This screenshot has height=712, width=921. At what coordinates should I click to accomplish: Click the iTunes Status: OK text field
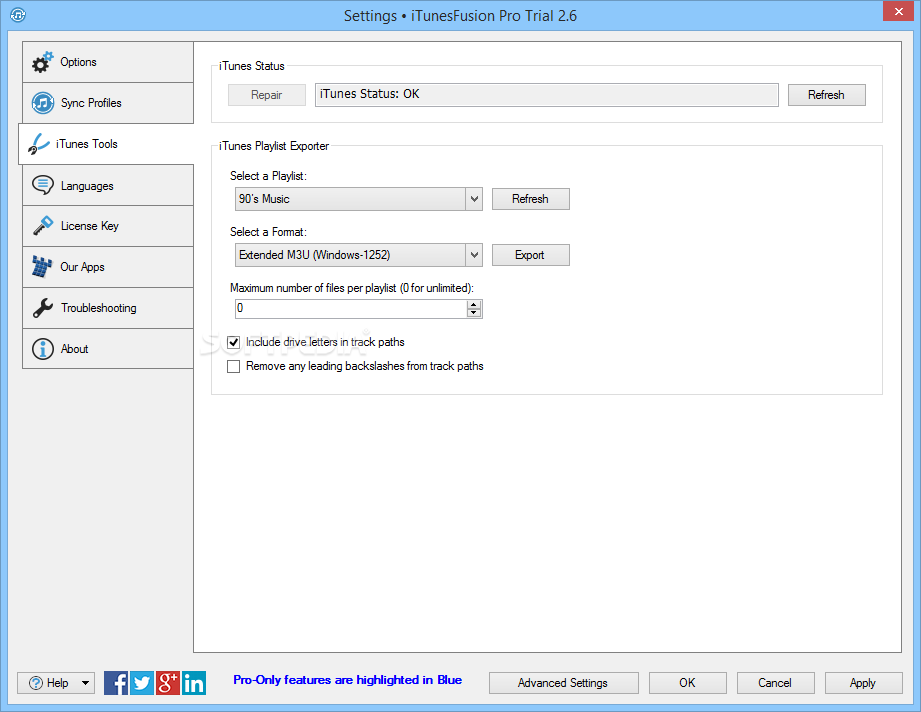pyautogui.click(x=547, y=95)
